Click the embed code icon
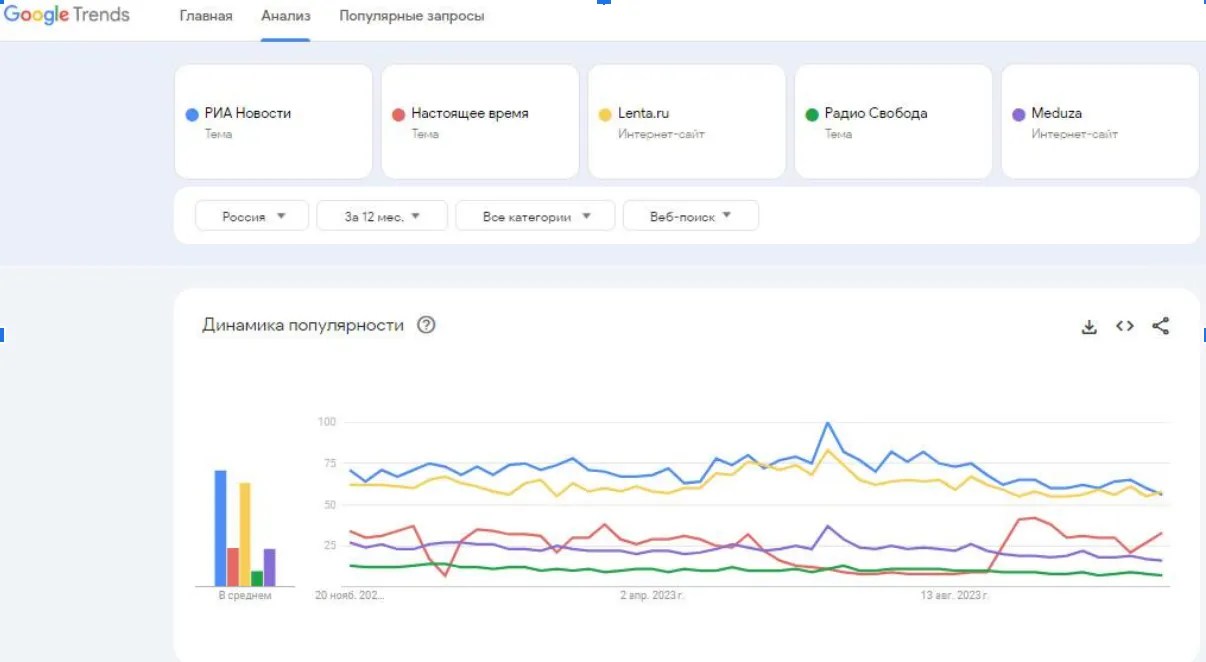Image resolution: width=1206 pixels, height=662 pixels. [x=1125, y=326]
